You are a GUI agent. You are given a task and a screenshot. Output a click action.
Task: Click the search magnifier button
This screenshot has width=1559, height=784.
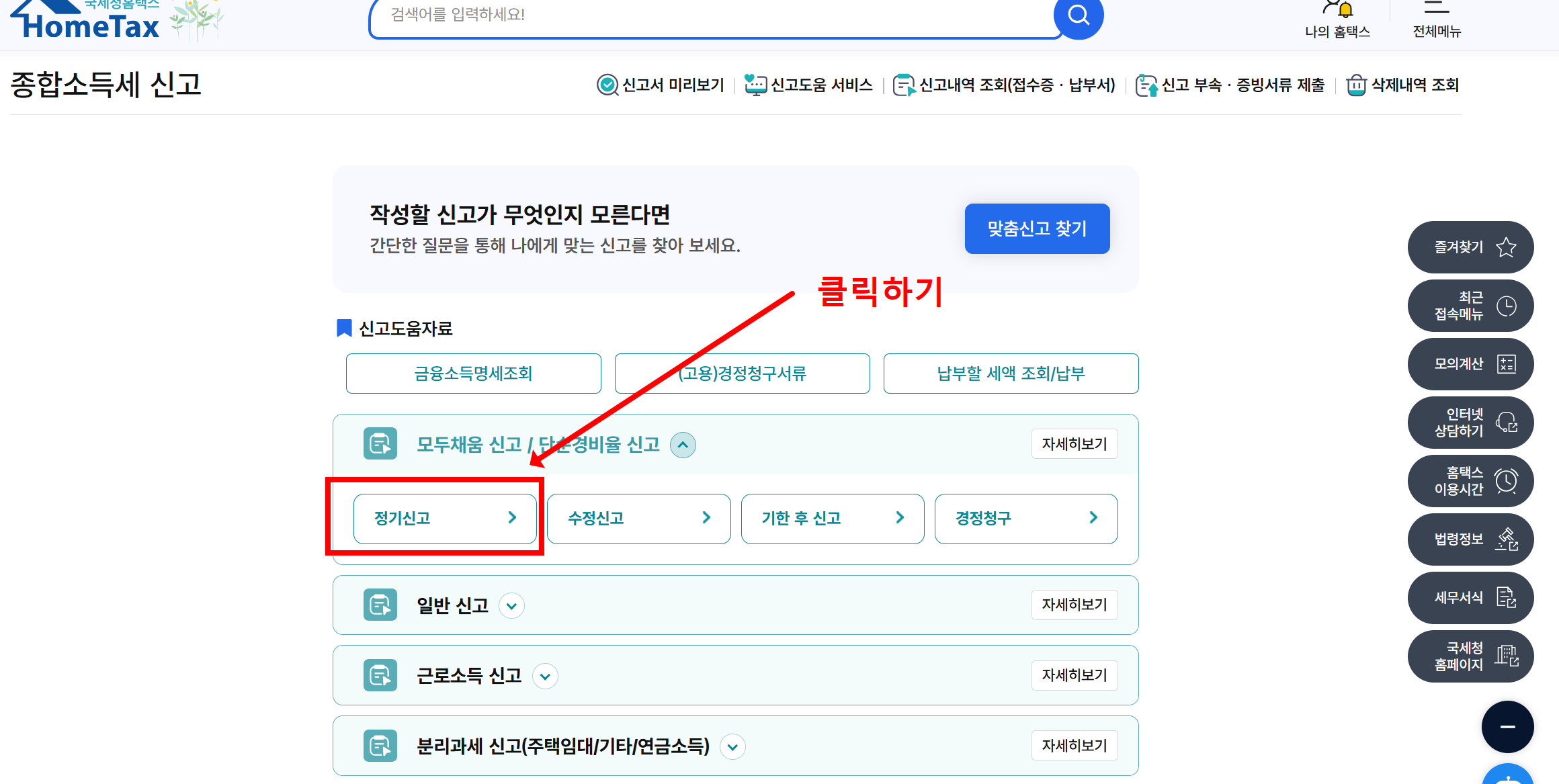click(x=1079, y=15)
